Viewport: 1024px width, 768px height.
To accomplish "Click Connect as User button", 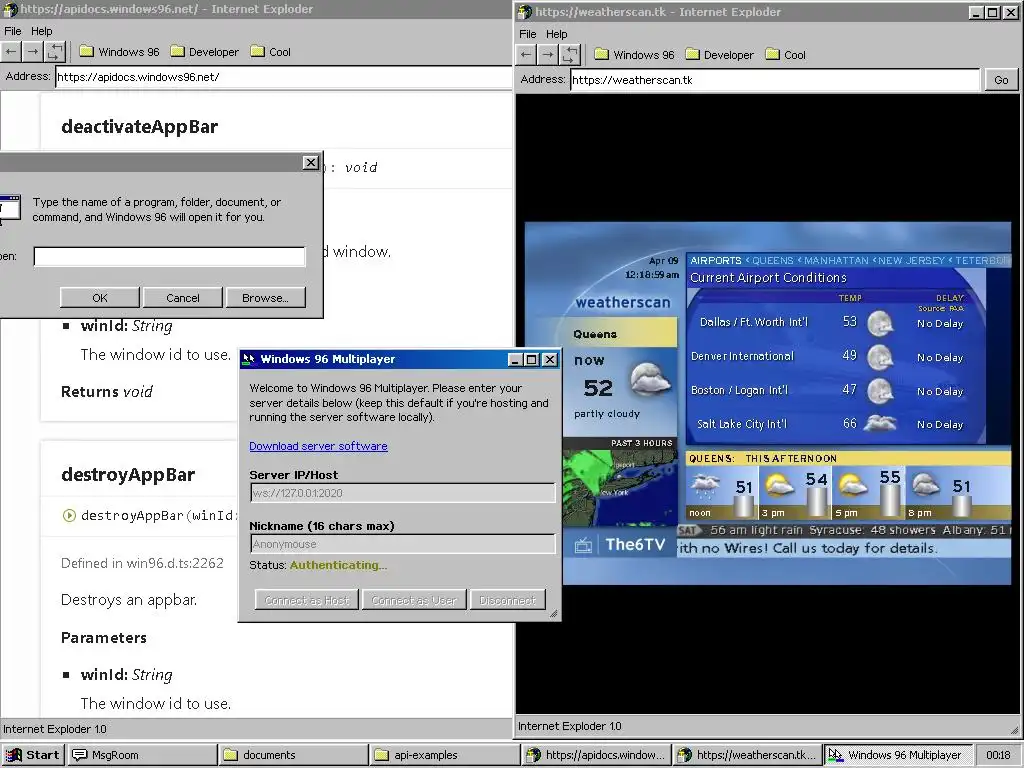I will 414,600.
